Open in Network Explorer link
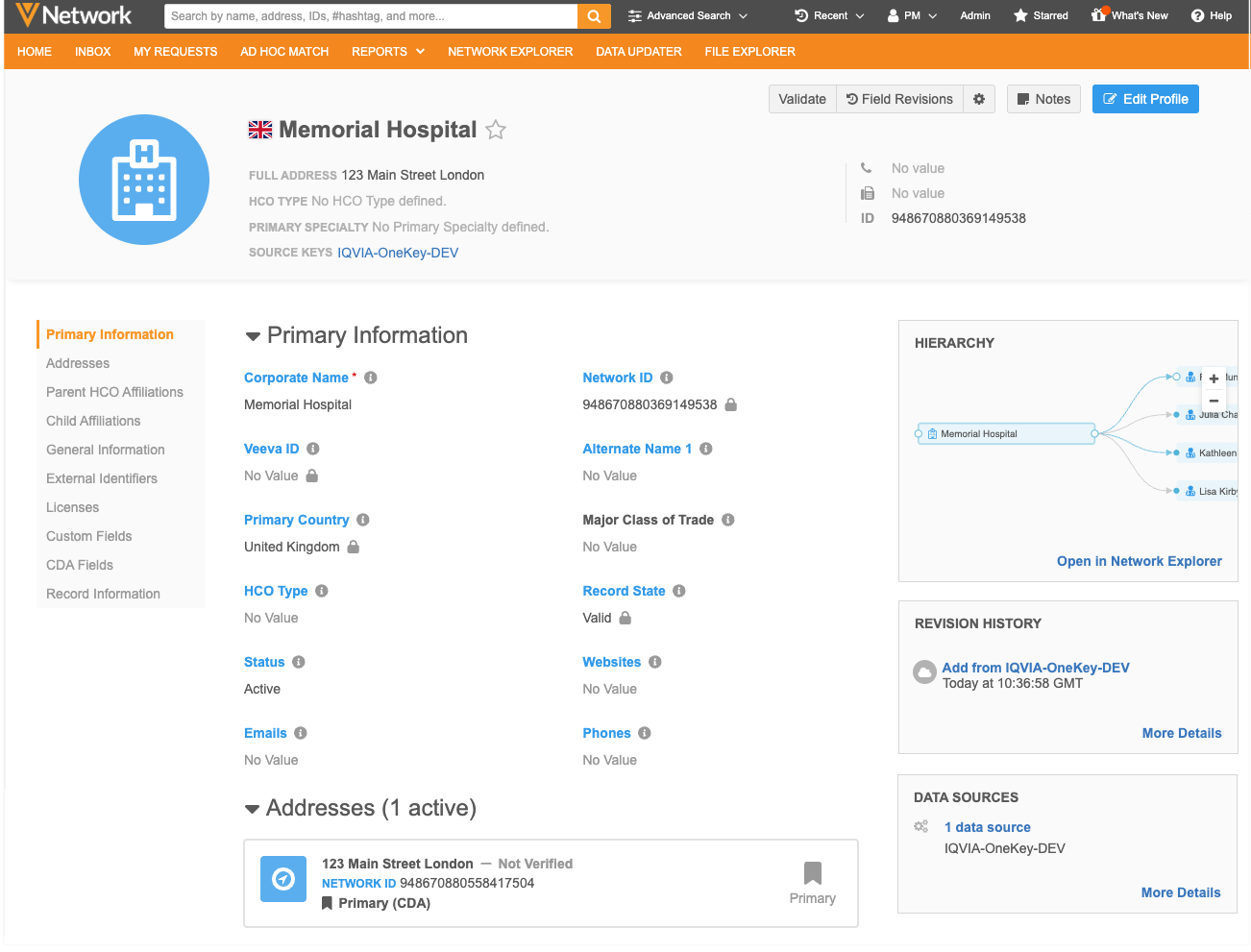Viewport: 1251px width, 952px height. 1139,561
